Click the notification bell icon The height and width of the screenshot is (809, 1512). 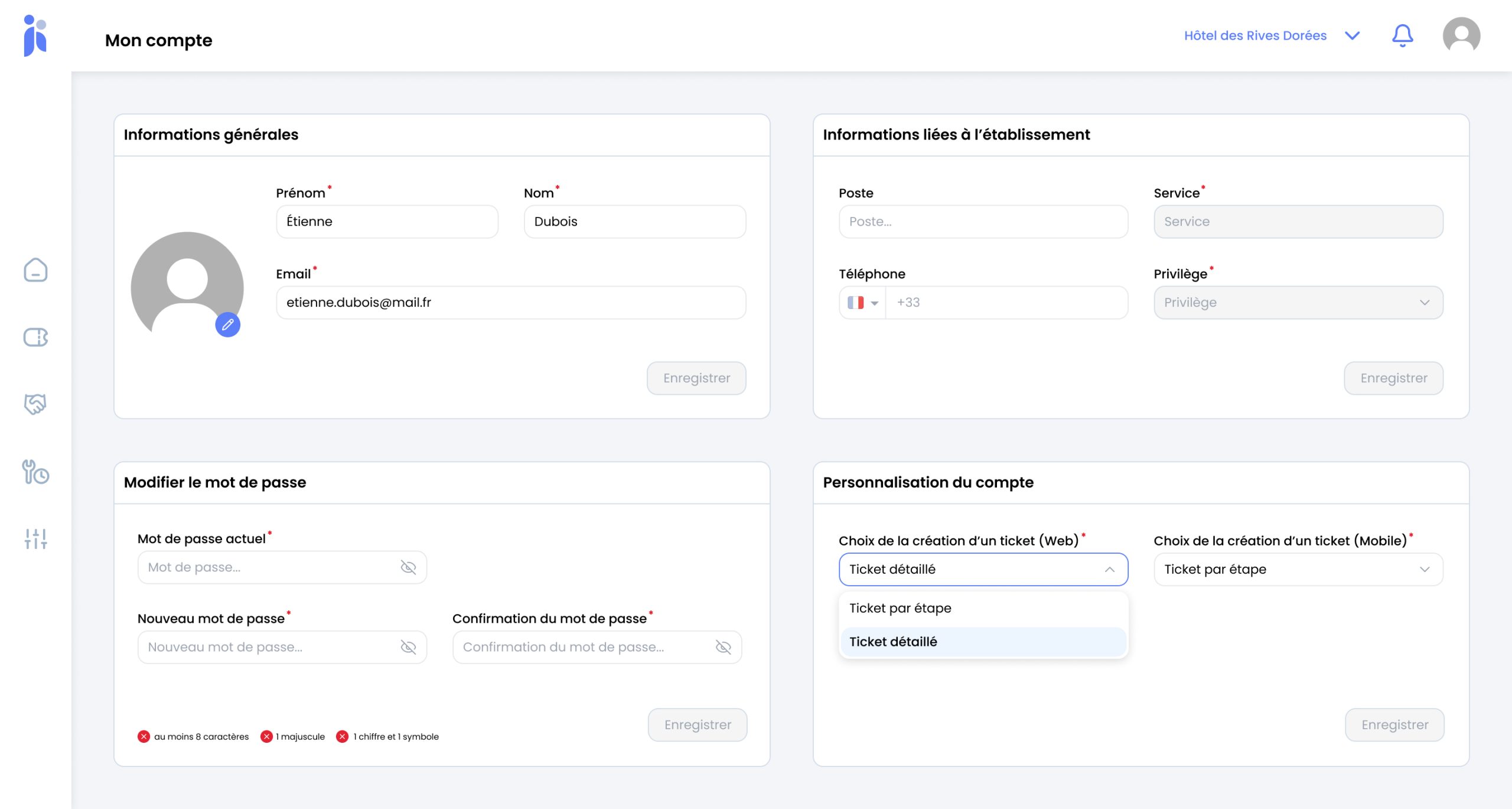tap(1402, 35)
